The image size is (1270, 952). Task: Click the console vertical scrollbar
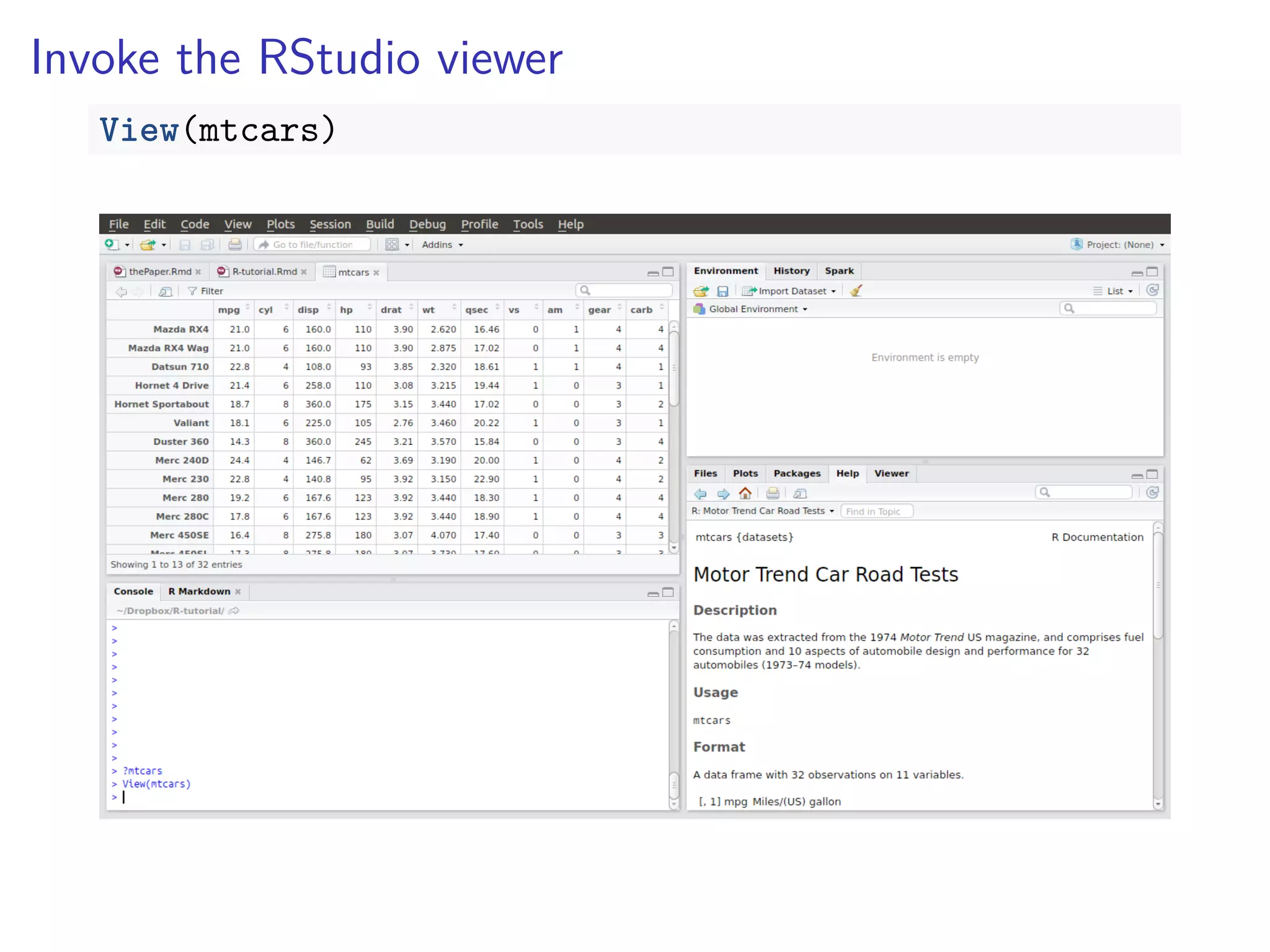(x=674, y=715)
